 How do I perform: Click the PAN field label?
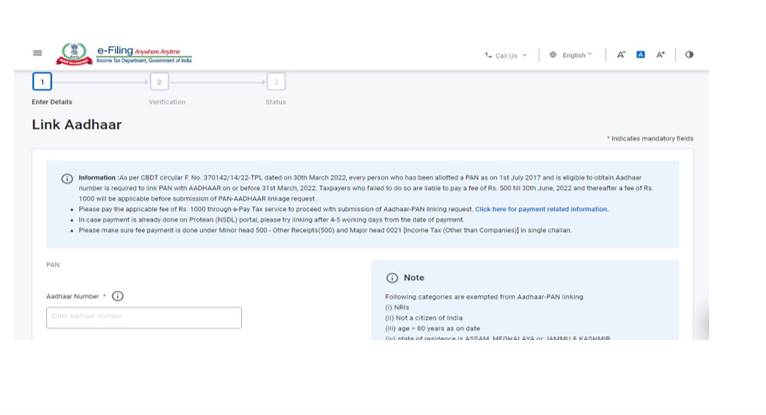pyautogui.click(x=53, y=265)
